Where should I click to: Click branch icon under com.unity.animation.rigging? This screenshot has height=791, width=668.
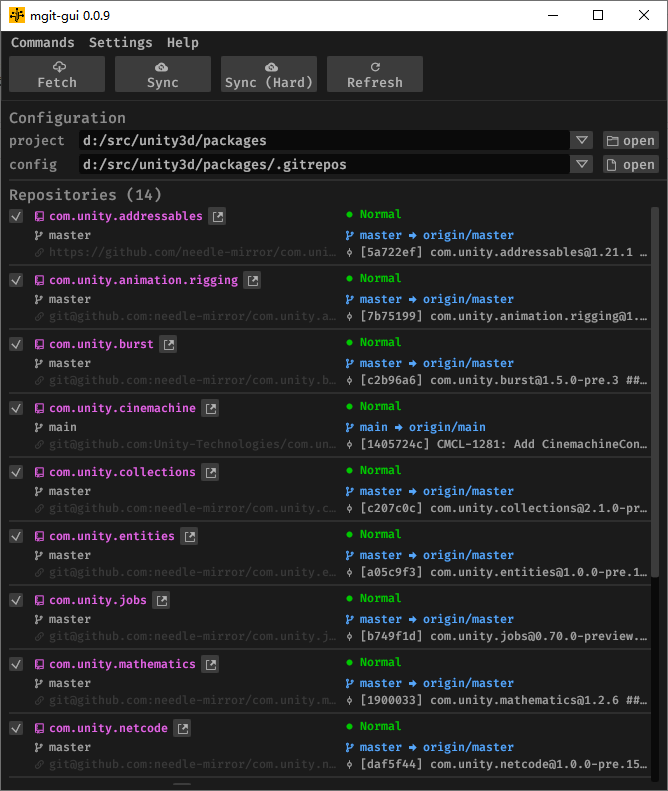38,300
